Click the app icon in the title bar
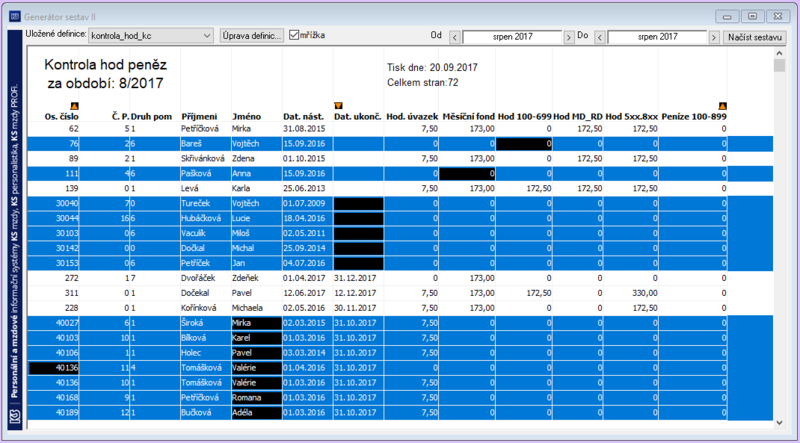The image size is (800, 443). [x=15, y=16]
